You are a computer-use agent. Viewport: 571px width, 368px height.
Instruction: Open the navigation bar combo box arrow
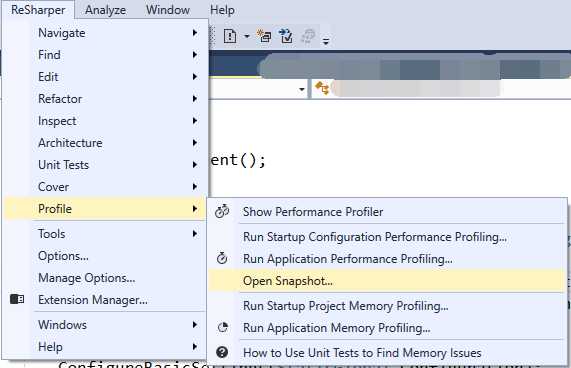click(302, 89)
